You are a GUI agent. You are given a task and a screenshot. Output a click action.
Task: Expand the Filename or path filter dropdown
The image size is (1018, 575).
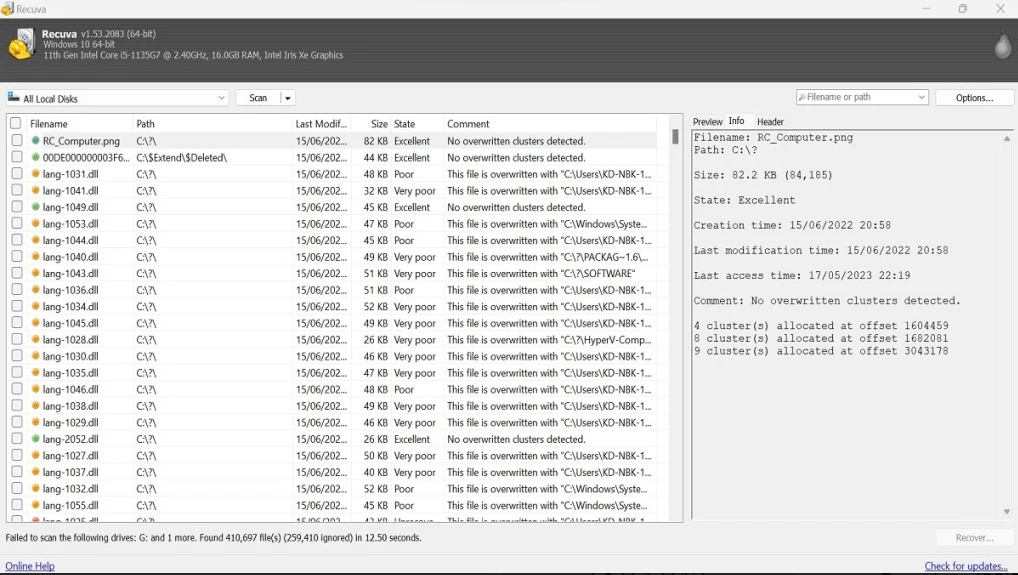pyautogui.click(x=921, y=97)
